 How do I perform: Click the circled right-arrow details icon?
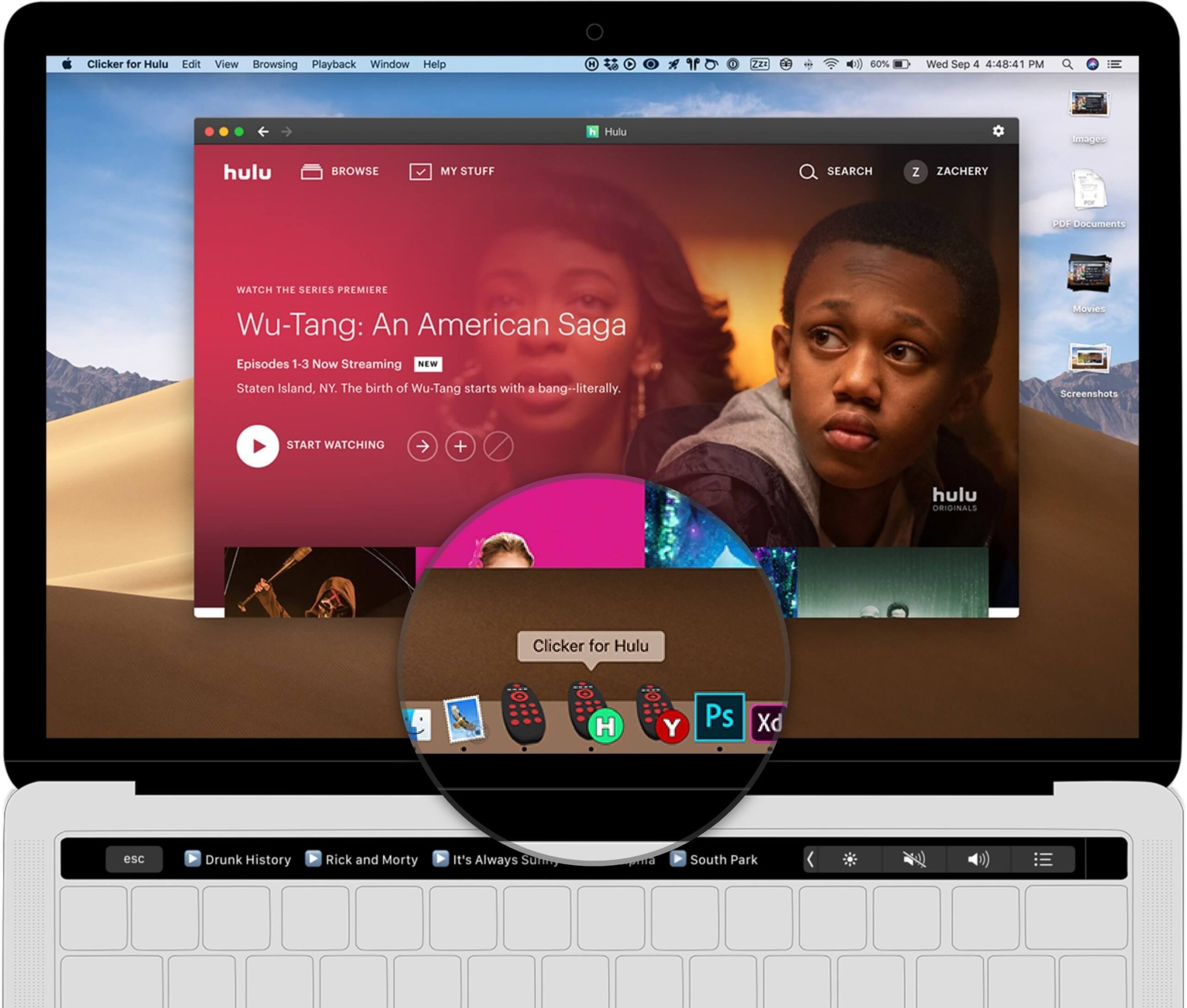point(422,446)
